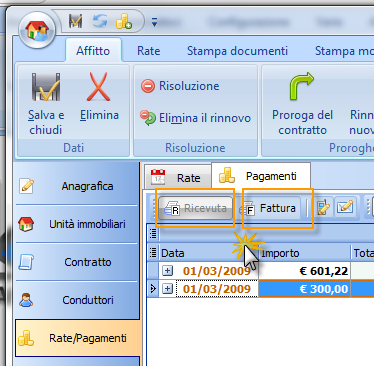Sort by the Importo column header
Screen dimensions: 374x366
(x=305, y=253)
